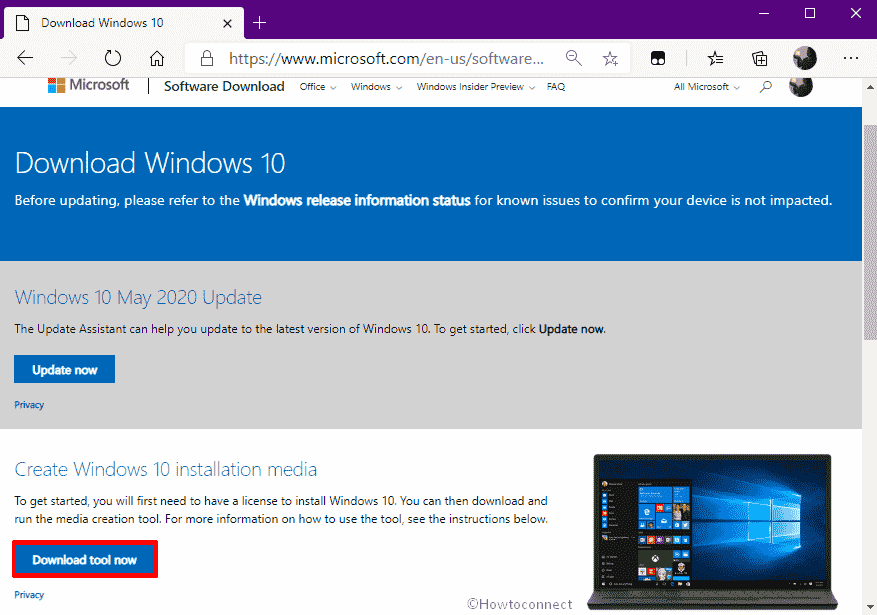This screenshot has height=615, width=877.
Task: Expand the Windows dropdown menu
Action: tap(376, 87)
